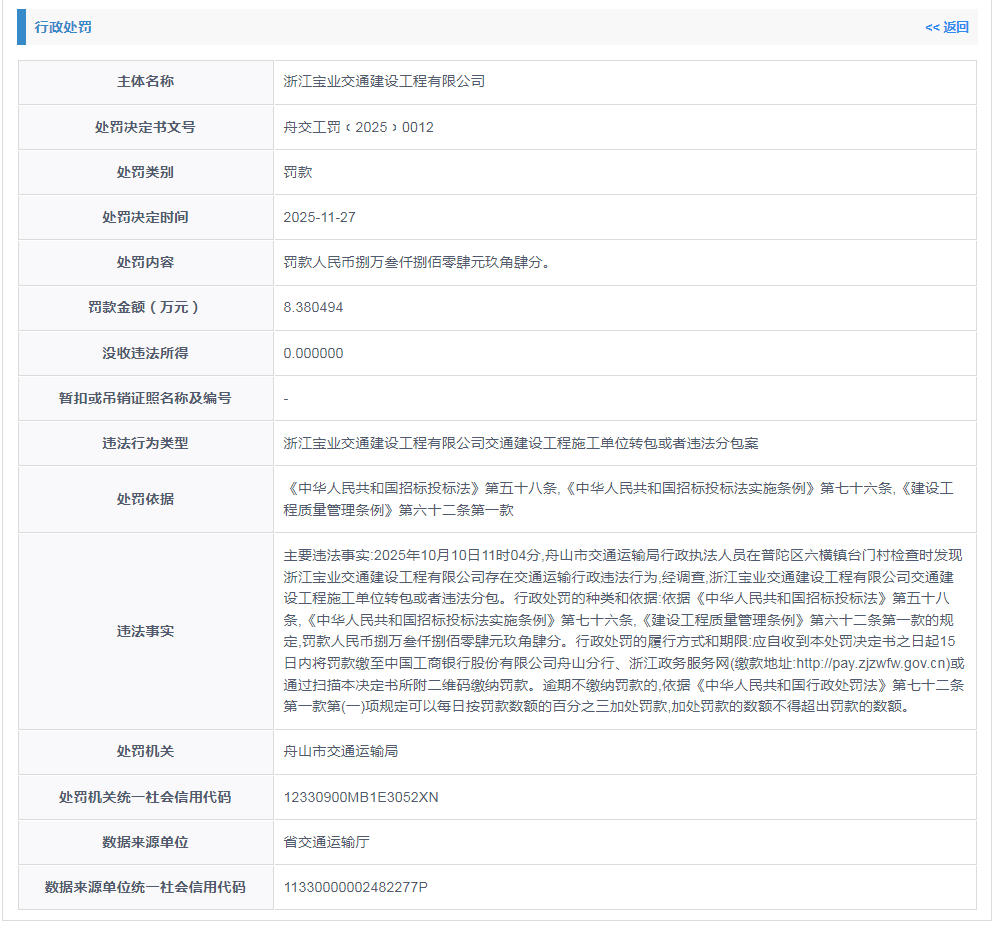The height and width of the screenshot is (928, 998).
Task: Click the 主体名称 row label
Action: pos(145,81)
